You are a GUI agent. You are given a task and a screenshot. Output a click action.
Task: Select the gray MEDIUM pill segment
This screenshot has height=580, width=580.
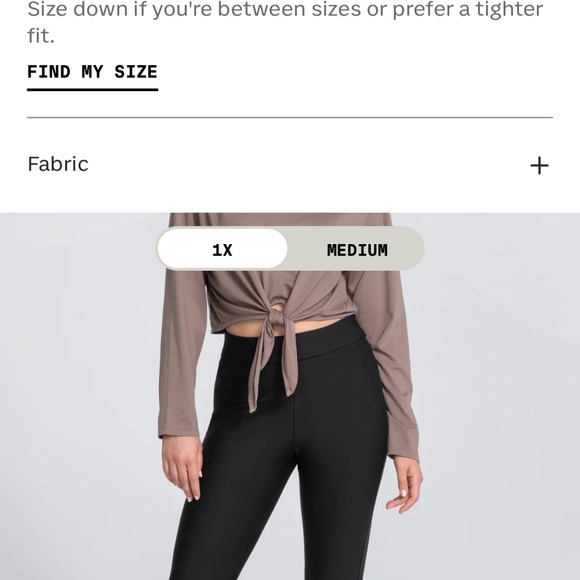pos(356,249)
